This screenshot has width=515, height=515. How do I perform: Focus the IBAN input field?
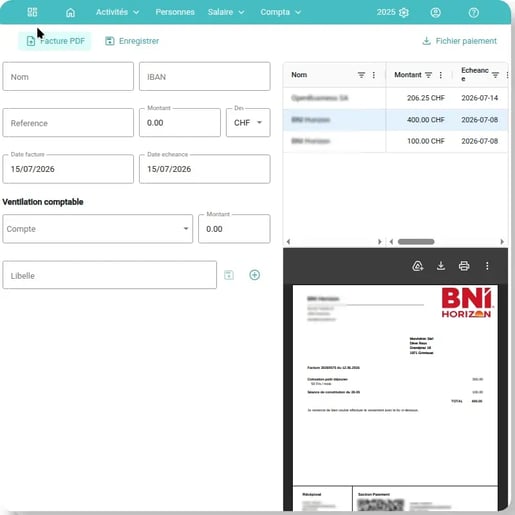click(x=205, y=76)
